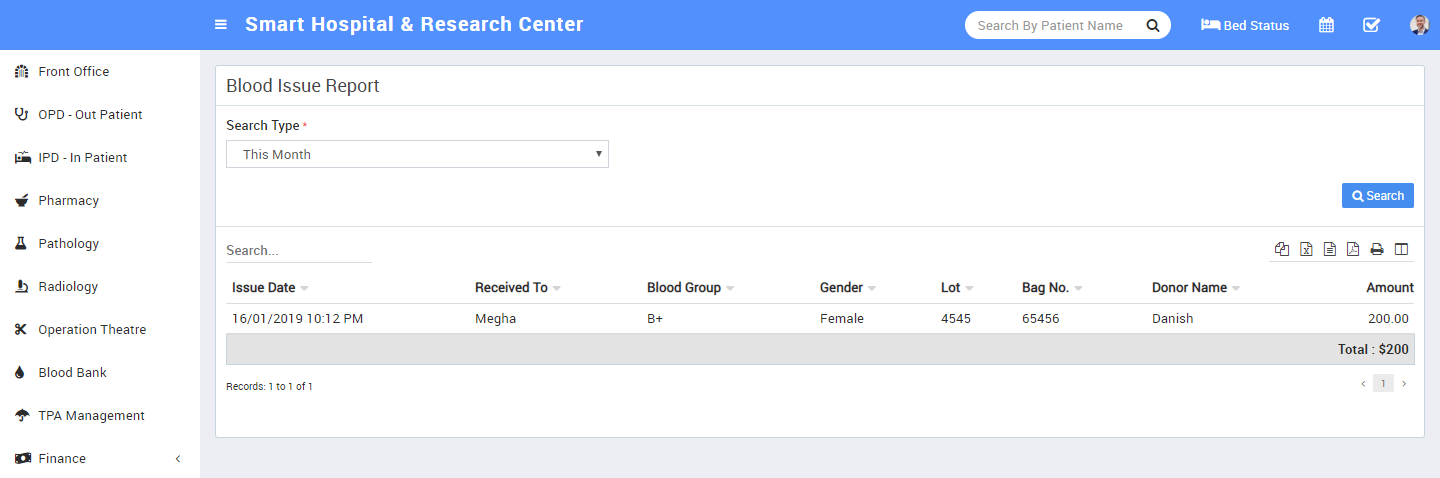Image resolution: width=1440 pixels, height=478 pixels.
Task: Export the report as CSV file icon
Action: pos(1330,249)
